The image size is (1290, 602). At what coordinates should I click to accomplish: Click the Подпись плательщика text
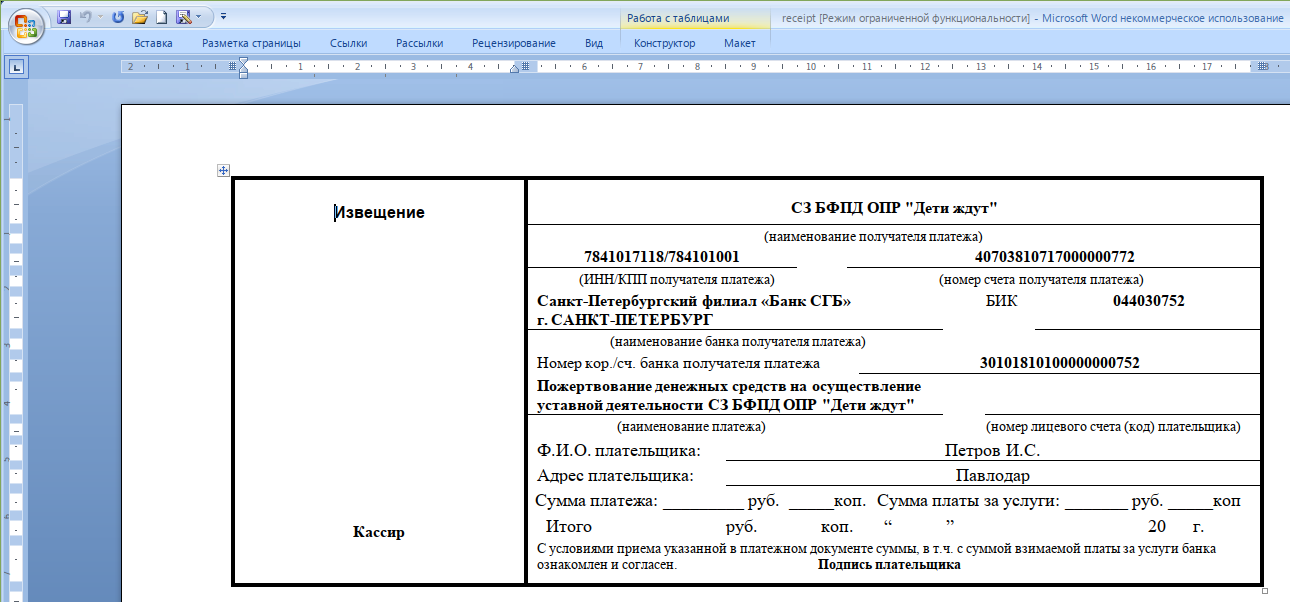click(x=889, y=565)
